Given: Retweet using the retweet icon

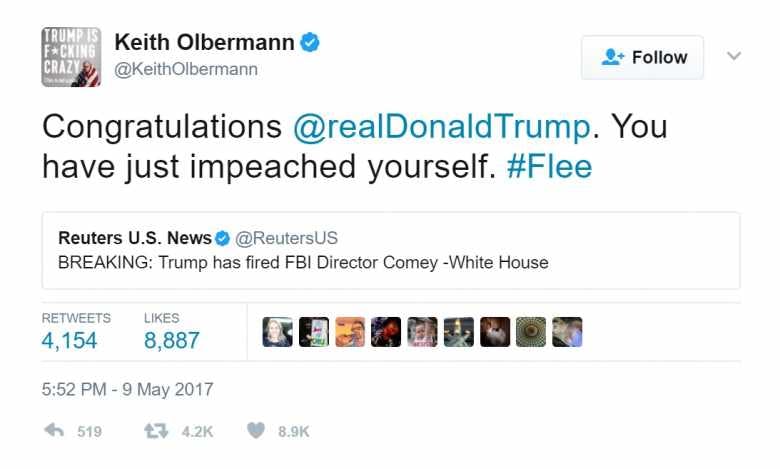Looking at the screenshot, I should tap(156, 431).
